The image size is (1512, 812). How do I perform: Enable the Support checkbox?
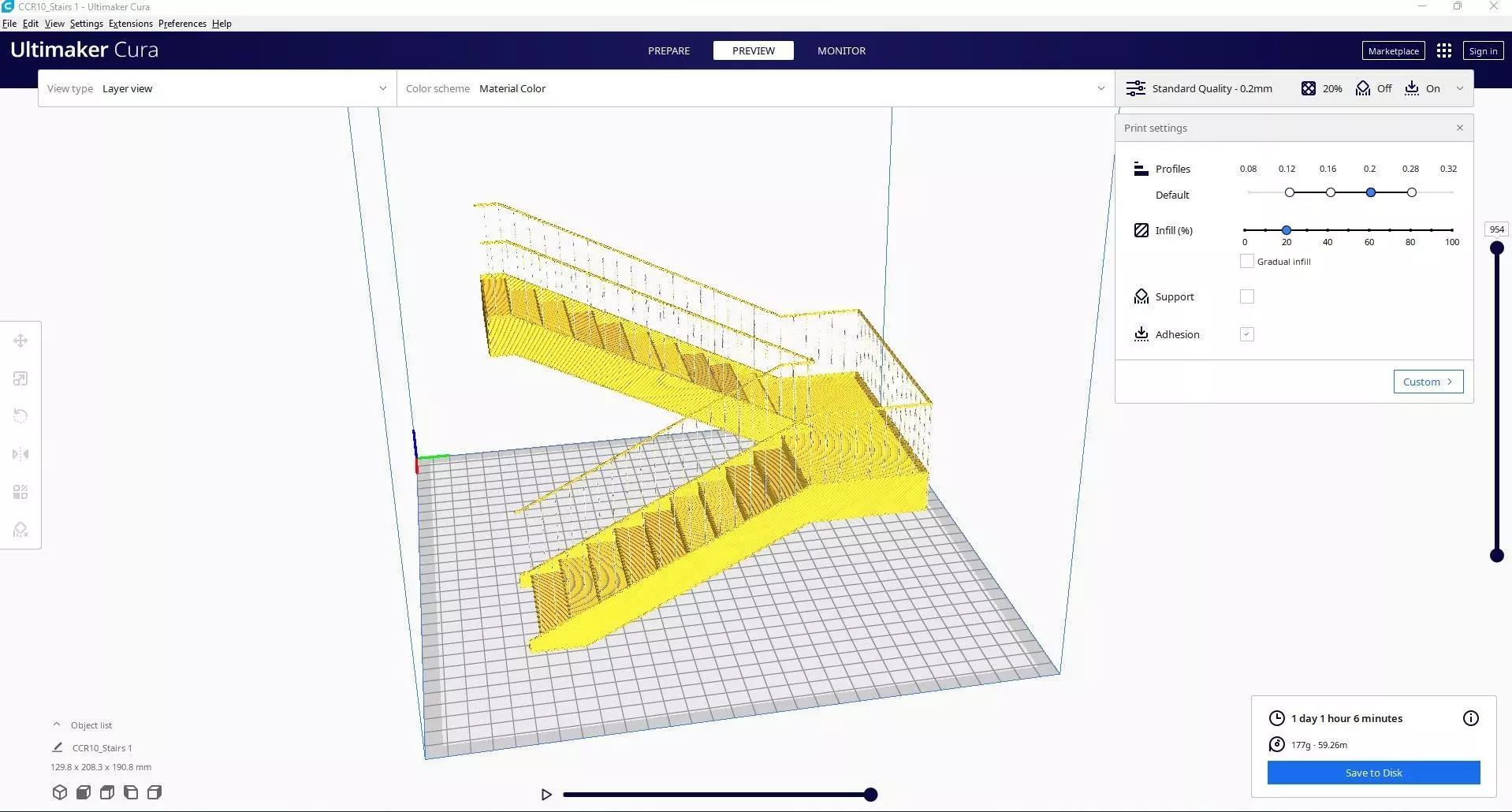(1246, 296)
